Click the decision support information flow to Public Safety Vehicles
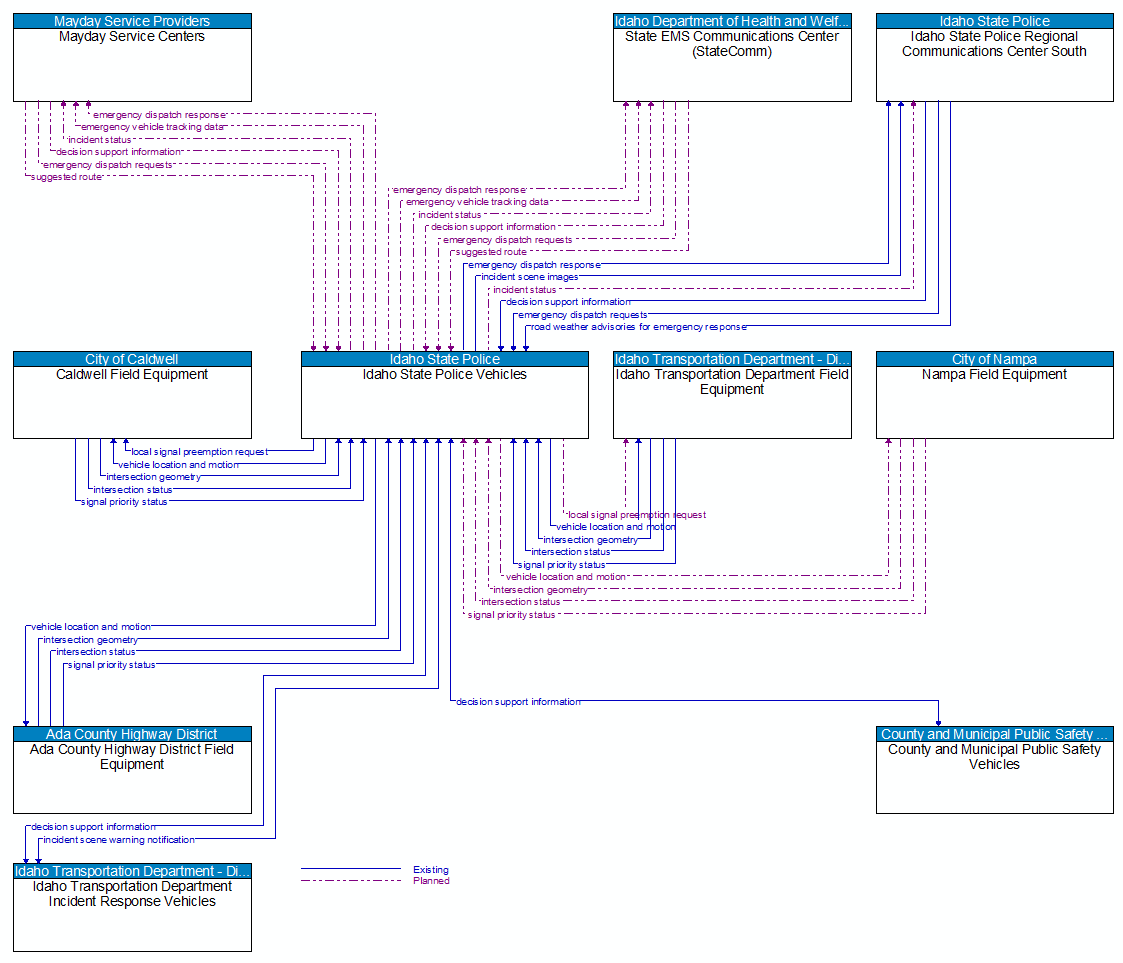This screenshot has height=963, width=1123. (517, 702)
